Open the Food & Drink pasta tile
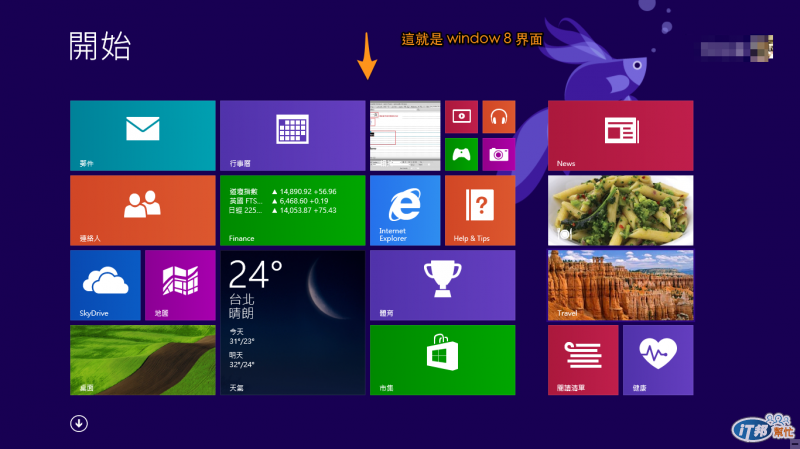The width and height of the screenshot is (800, 449). pos(620,210)
